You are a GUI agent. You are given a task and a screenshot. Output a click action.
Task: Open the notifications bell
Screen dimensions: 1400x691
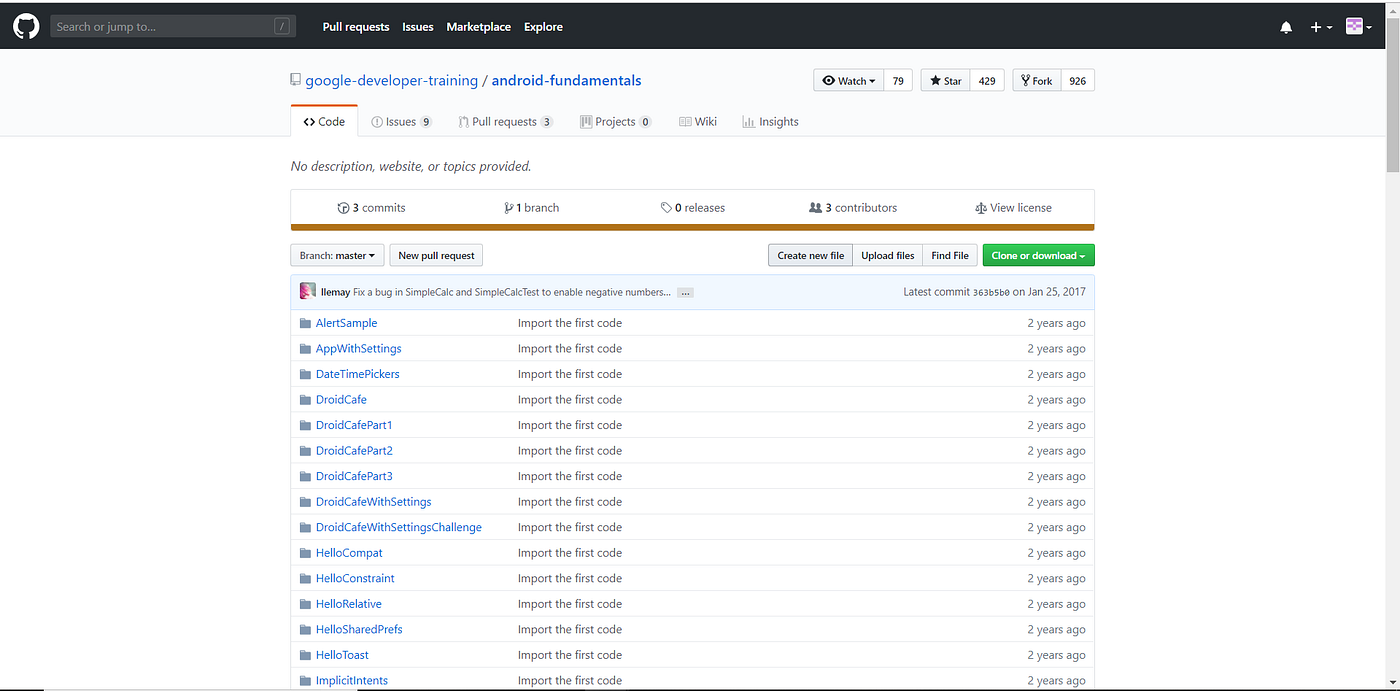pyautogui.click(x=1286, y=27)
